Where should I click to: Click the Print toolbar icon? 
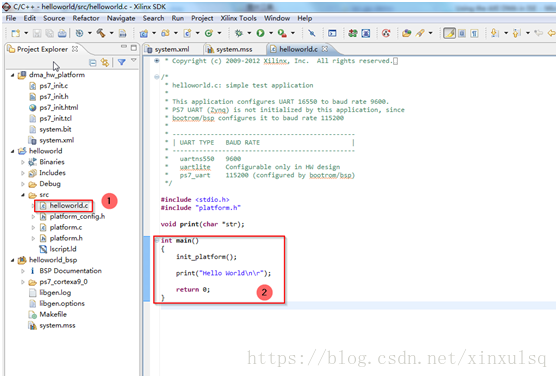click(x=62, y=33)
